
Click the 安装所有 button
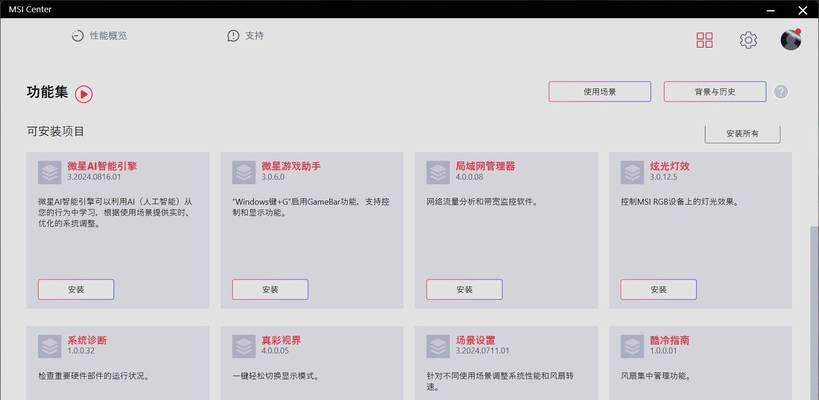[742, 134]
